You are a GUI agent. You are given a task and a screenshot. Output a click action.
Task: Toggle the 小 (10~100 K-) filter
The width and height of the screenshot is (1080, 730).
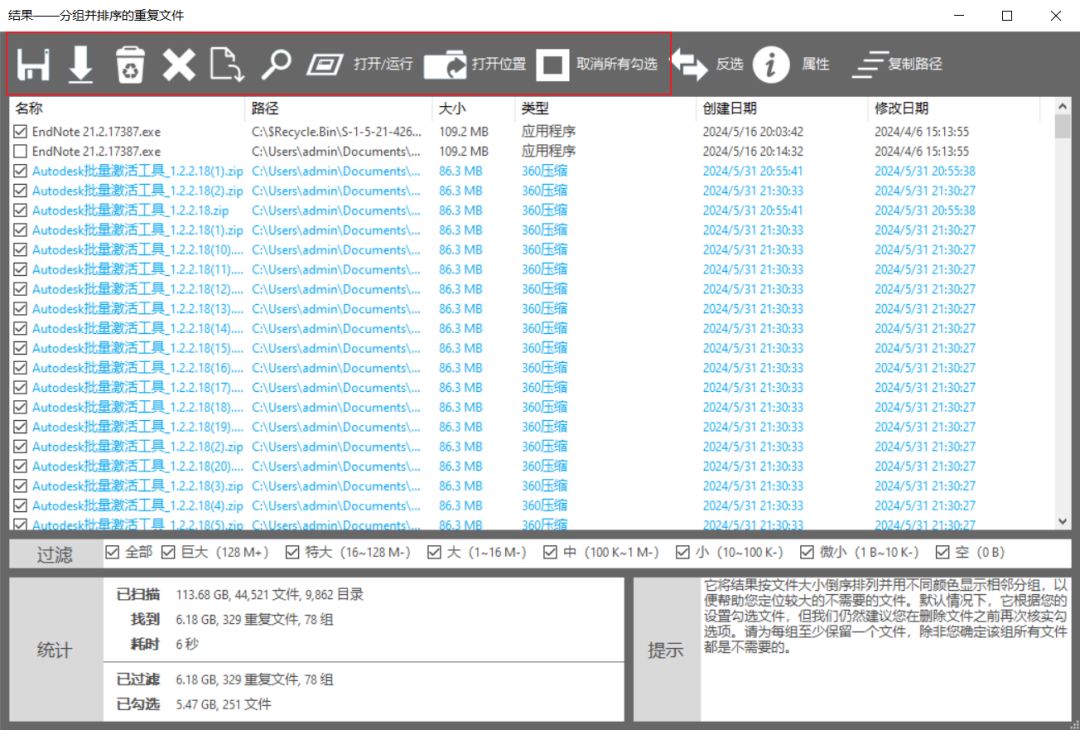pyautogui.click(x=683, y=552)
